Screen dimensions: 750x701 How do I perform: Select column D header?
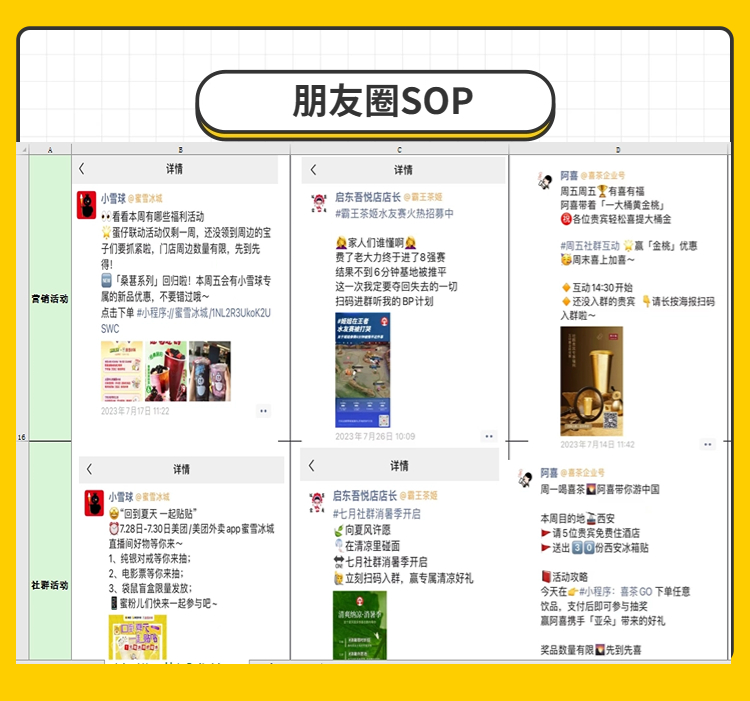pos(618,150)
